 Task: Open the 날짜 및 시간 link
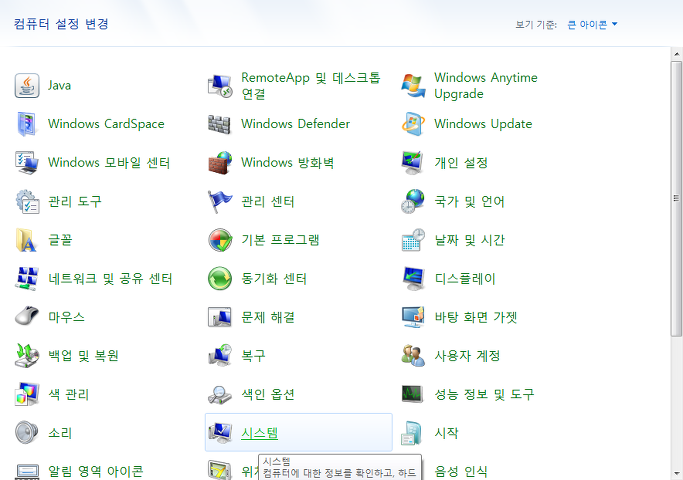470,240
